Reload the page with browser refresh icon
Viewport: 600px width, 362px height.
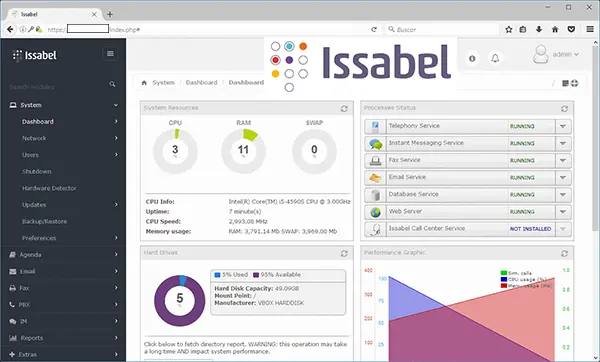click(374, 29)
